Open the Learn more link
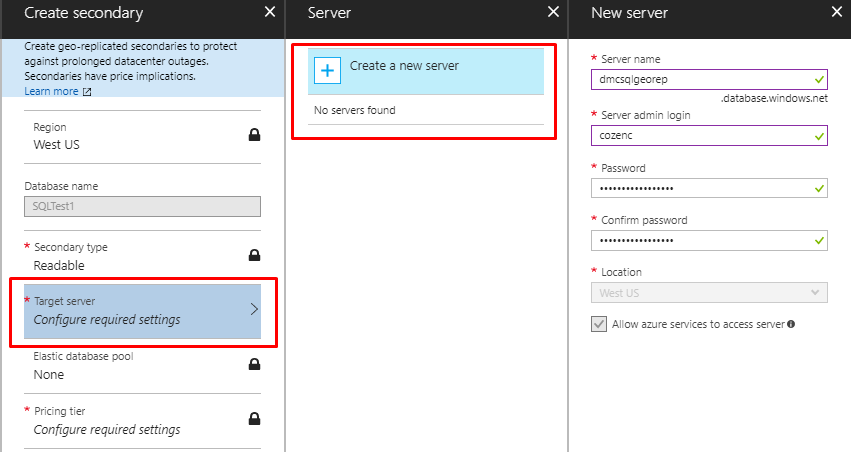 (x=51, y=91)
